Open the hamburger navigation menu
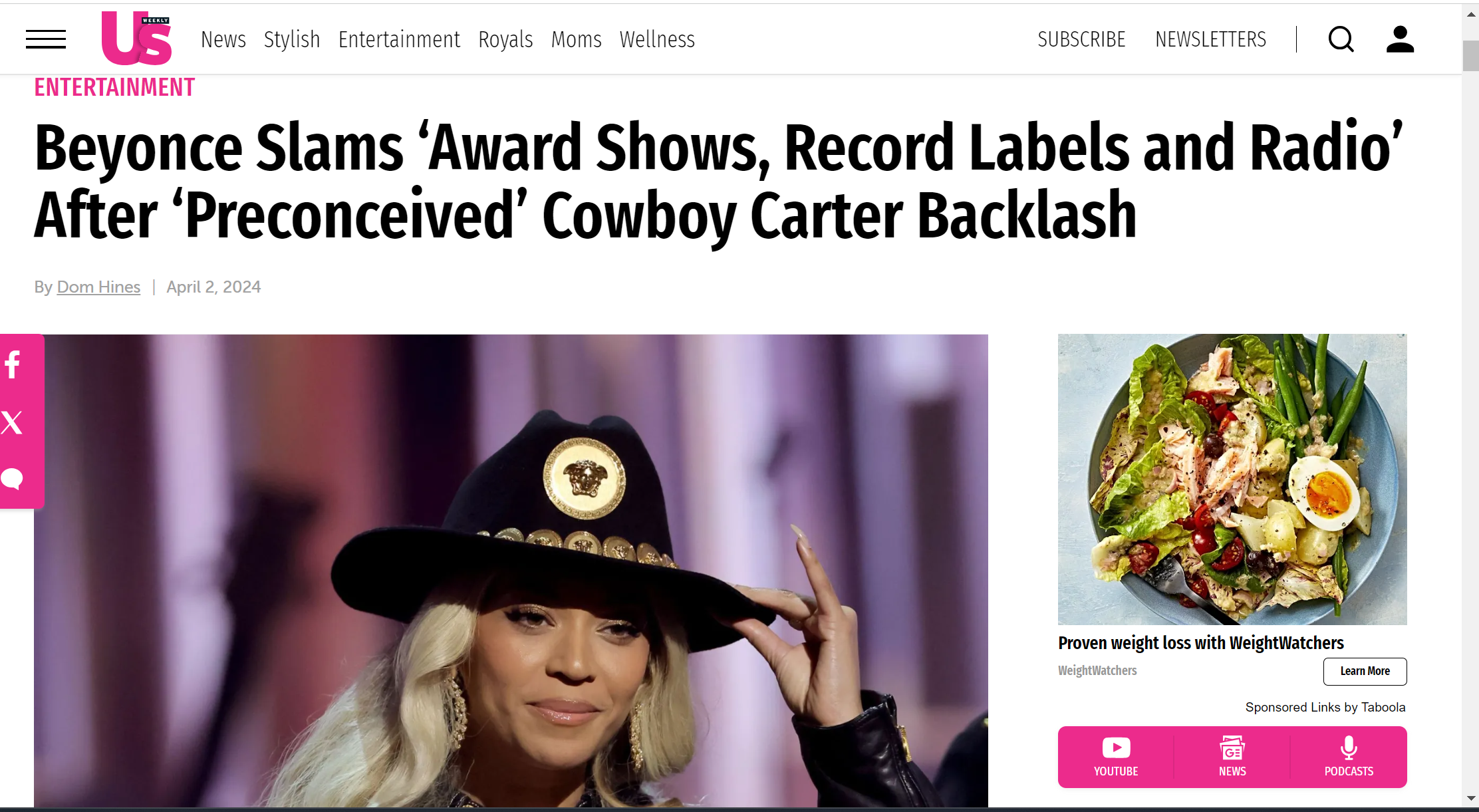Viewport: 1479px width, 812px height. click(x=46, y=39)
